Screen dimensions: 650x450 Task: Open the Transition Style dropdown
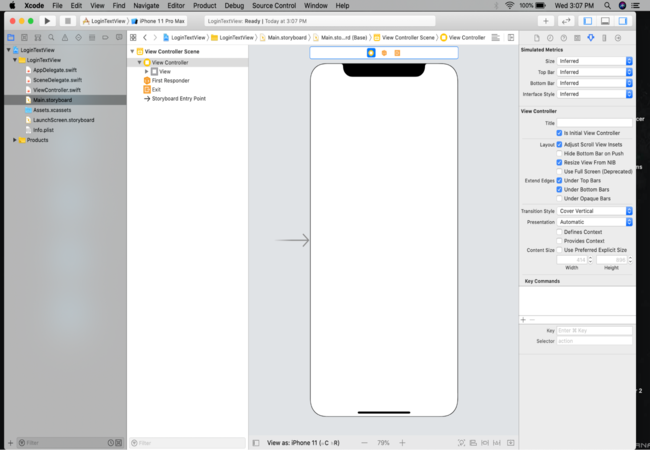click(594, 211)
